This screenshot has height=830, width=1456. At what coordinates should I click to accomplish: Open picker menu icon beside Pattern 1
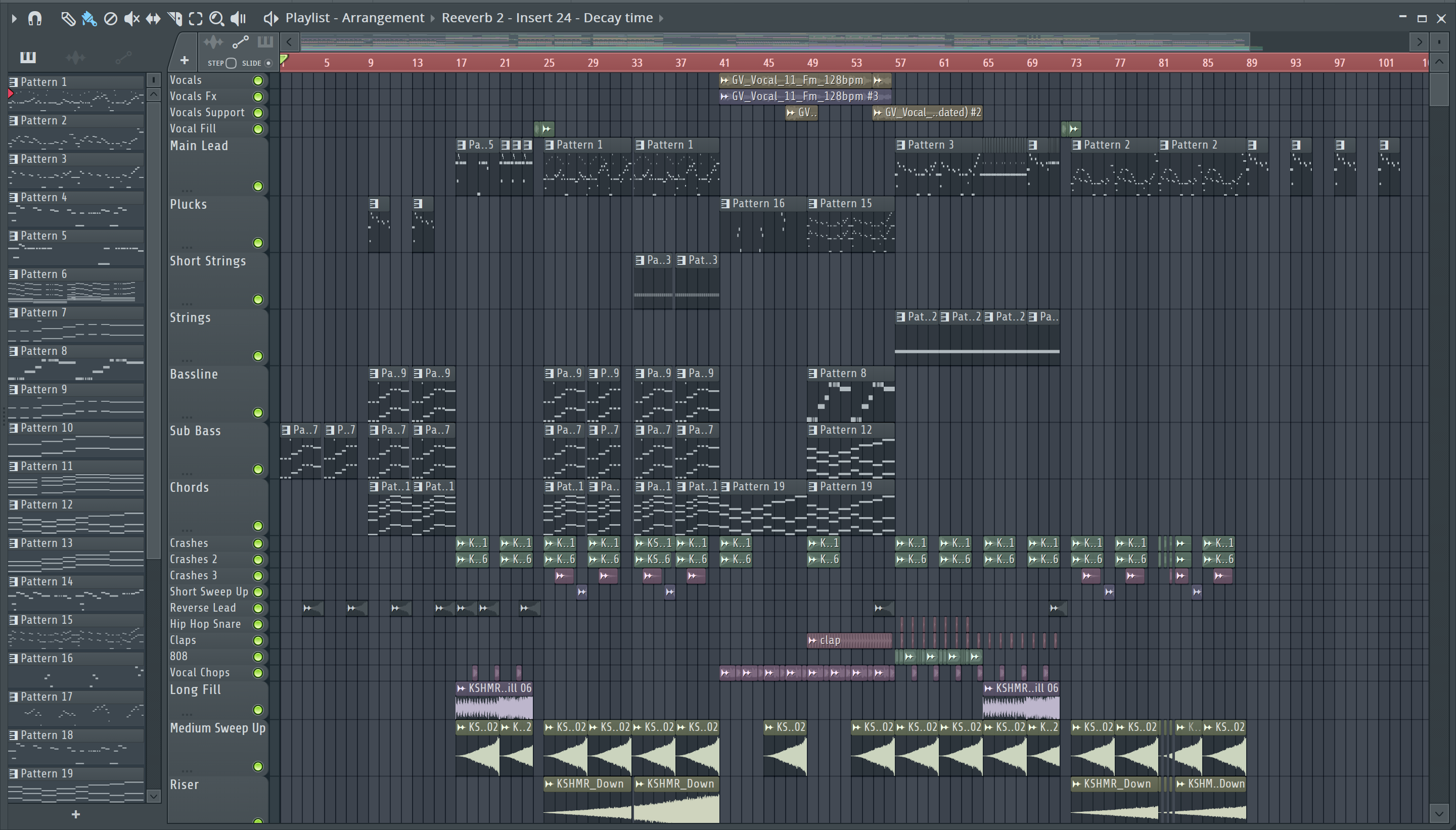point(153,80)
